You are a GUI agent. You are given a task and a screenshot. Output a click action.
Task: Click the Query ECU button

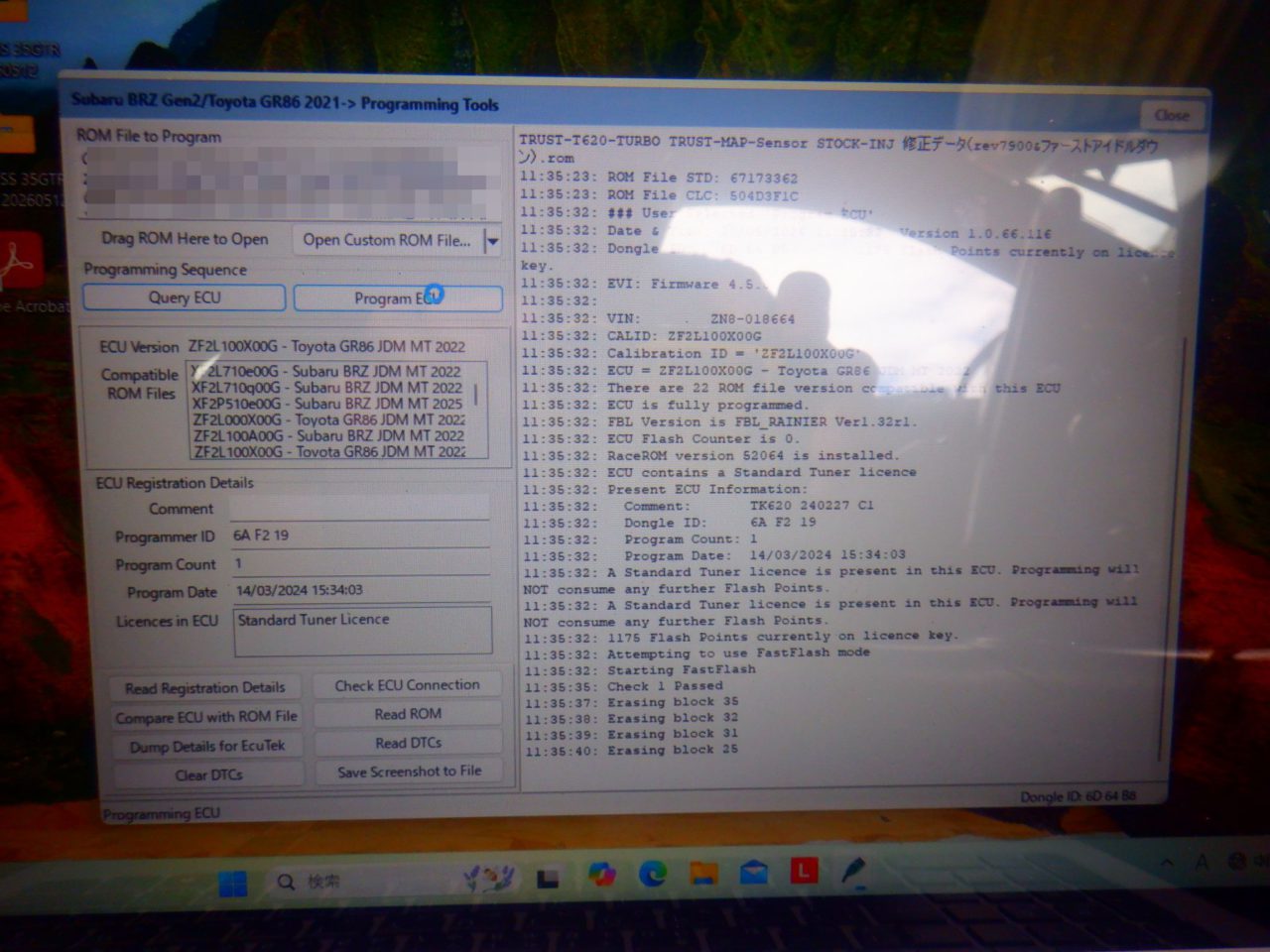(185, 297)
